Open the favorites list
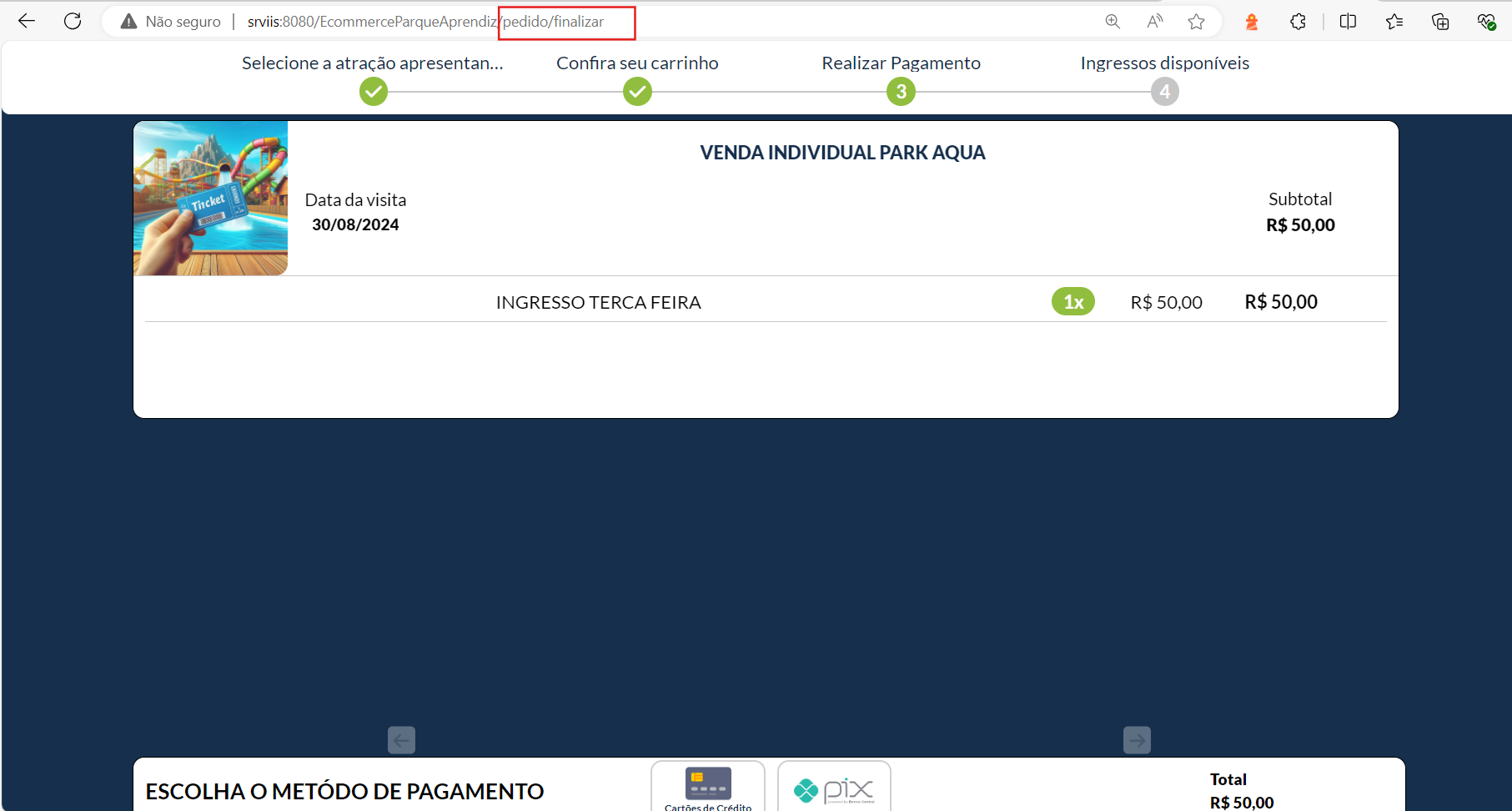This screenshot has height=811, width=1512. pos(1394,22)
